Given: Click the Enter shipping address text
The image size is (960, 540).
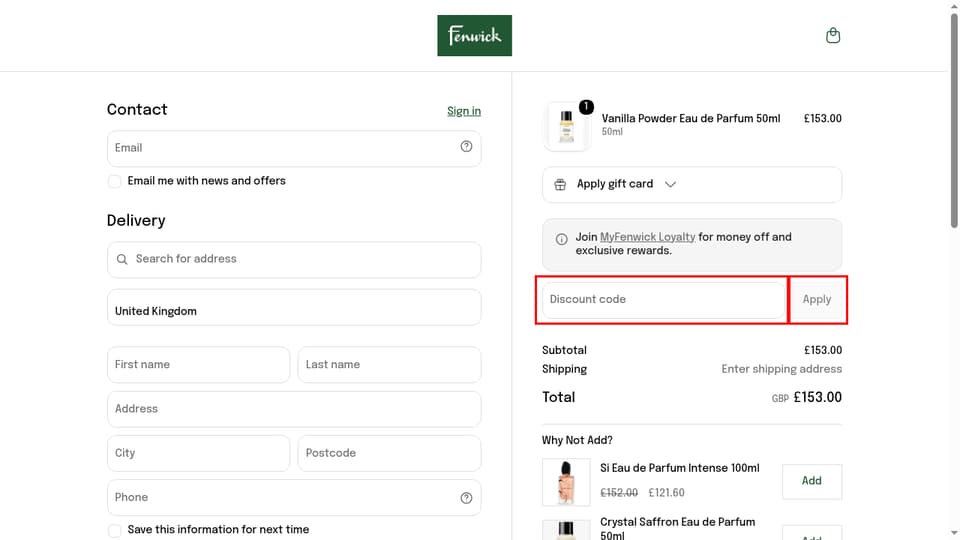Looking at the screenshot, I should [781, 369].
